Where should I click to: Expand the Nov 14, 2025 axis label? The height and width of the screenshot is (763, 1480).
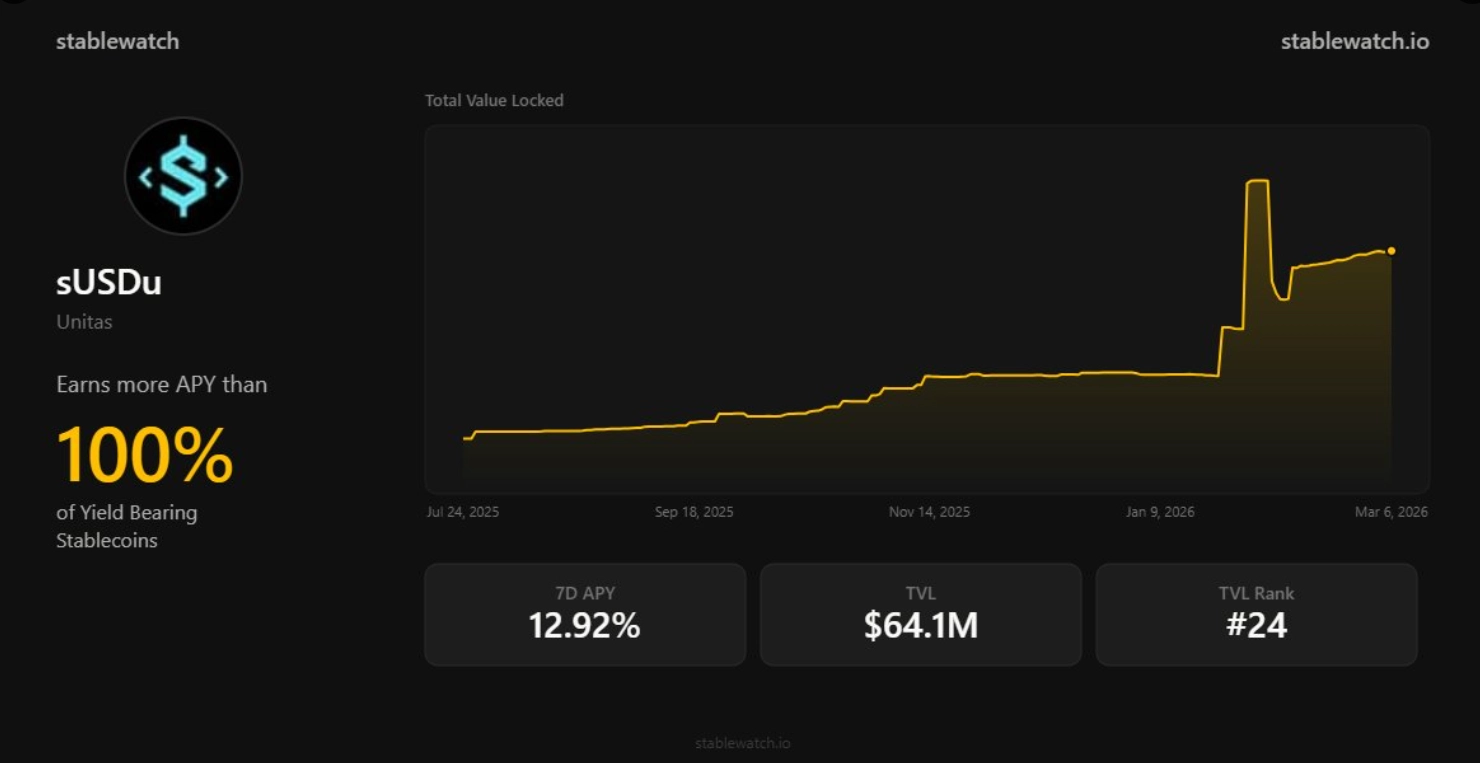(929, 511)
